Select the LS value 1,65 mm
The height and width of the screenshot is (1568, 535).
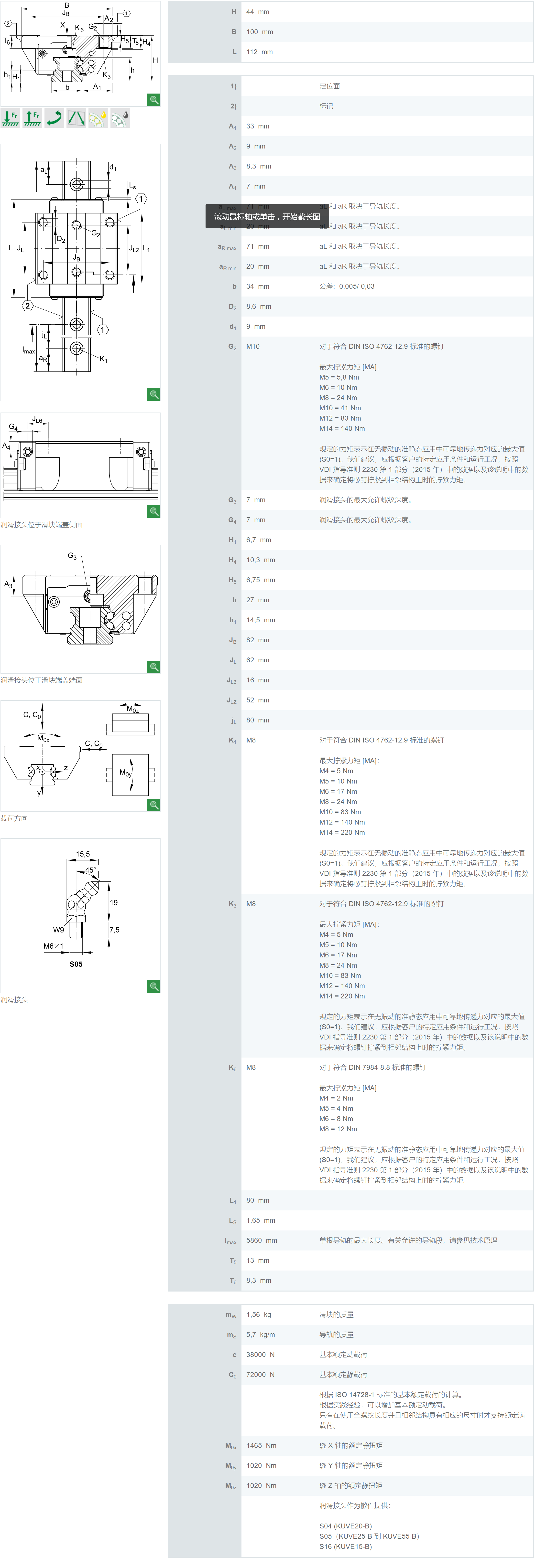click(x=261, y=1221)
